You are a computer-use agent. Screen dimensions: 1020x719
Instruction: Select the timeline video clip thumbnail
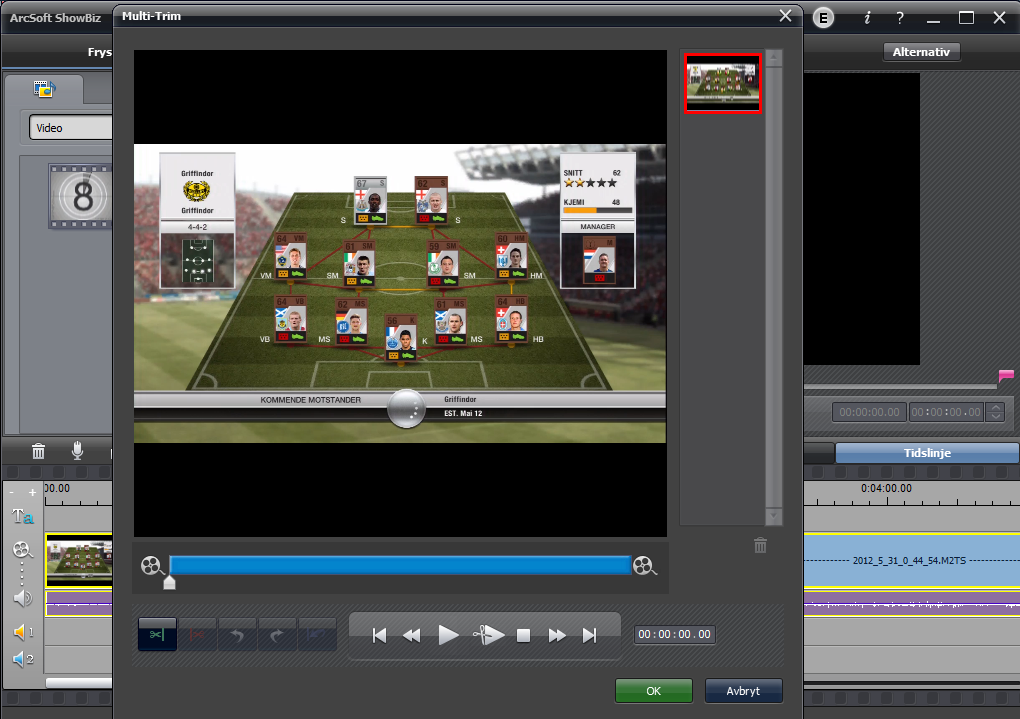(79, 560)
